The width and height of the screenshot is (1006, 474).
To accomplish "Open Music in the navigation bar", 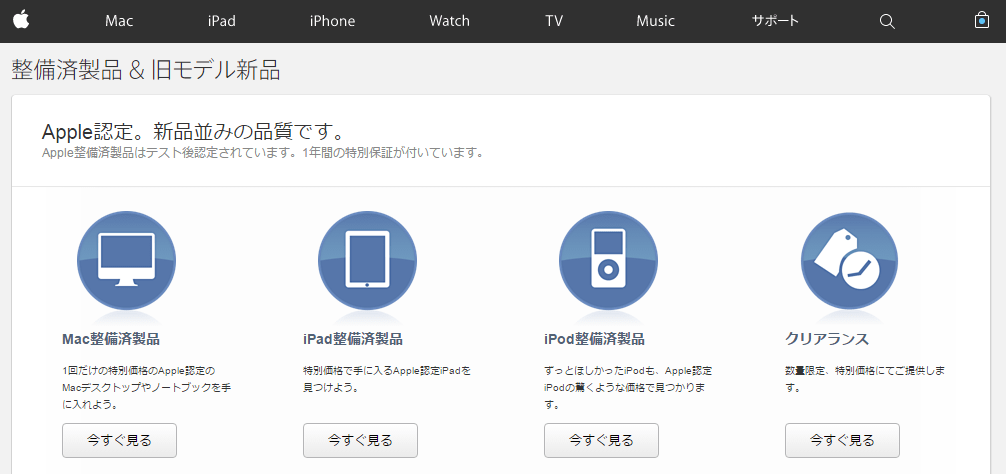I will tap(655, 21).
